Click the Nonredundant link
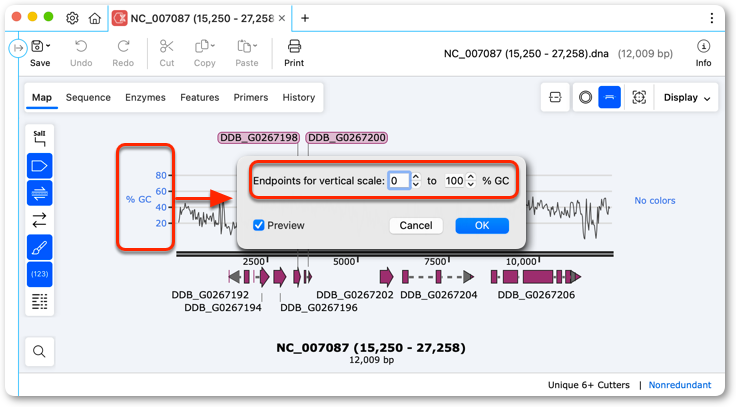736x407 pixels. pos(680,385)
